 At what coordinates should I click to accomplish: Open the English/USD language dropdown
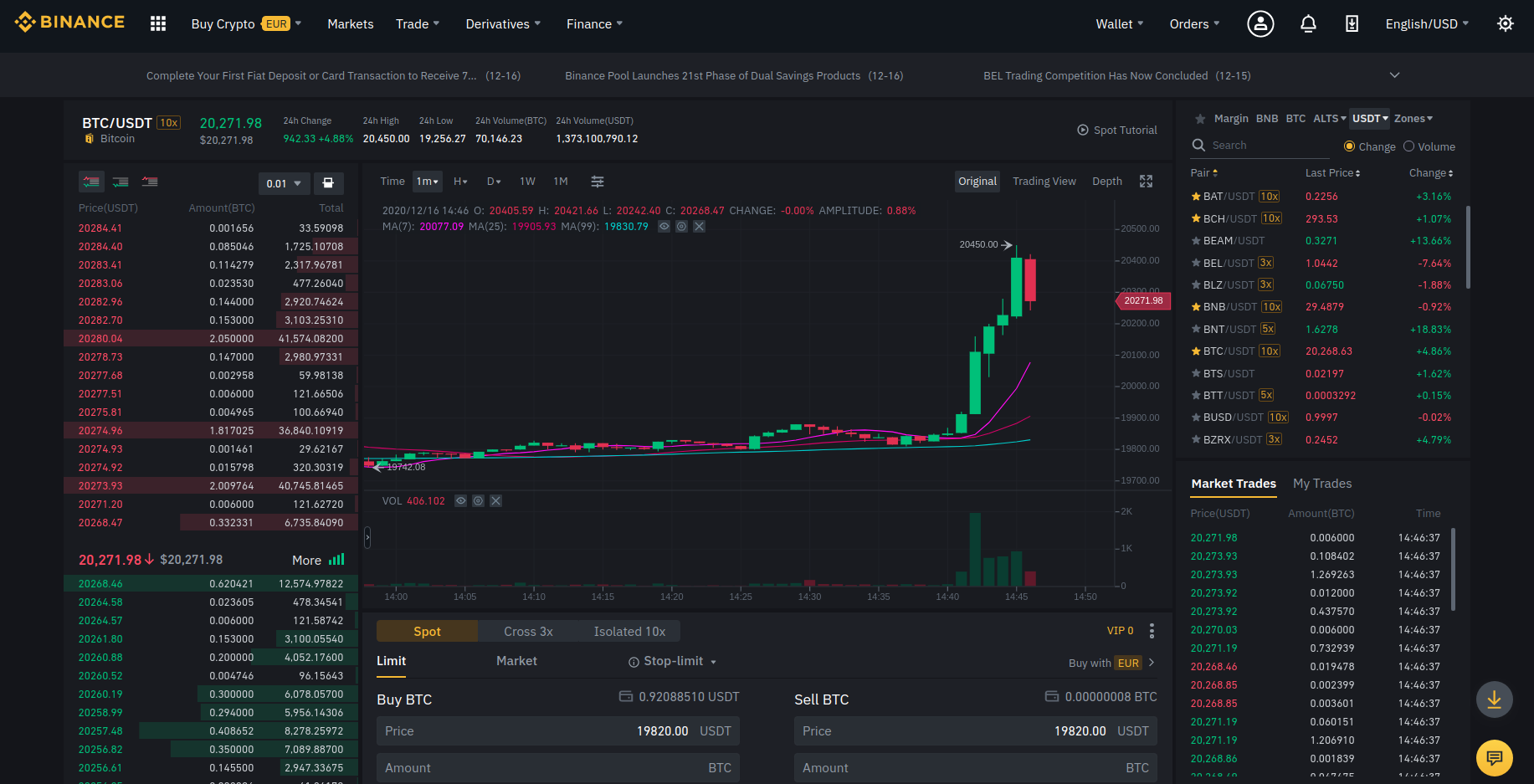[x=1426, y=24]
